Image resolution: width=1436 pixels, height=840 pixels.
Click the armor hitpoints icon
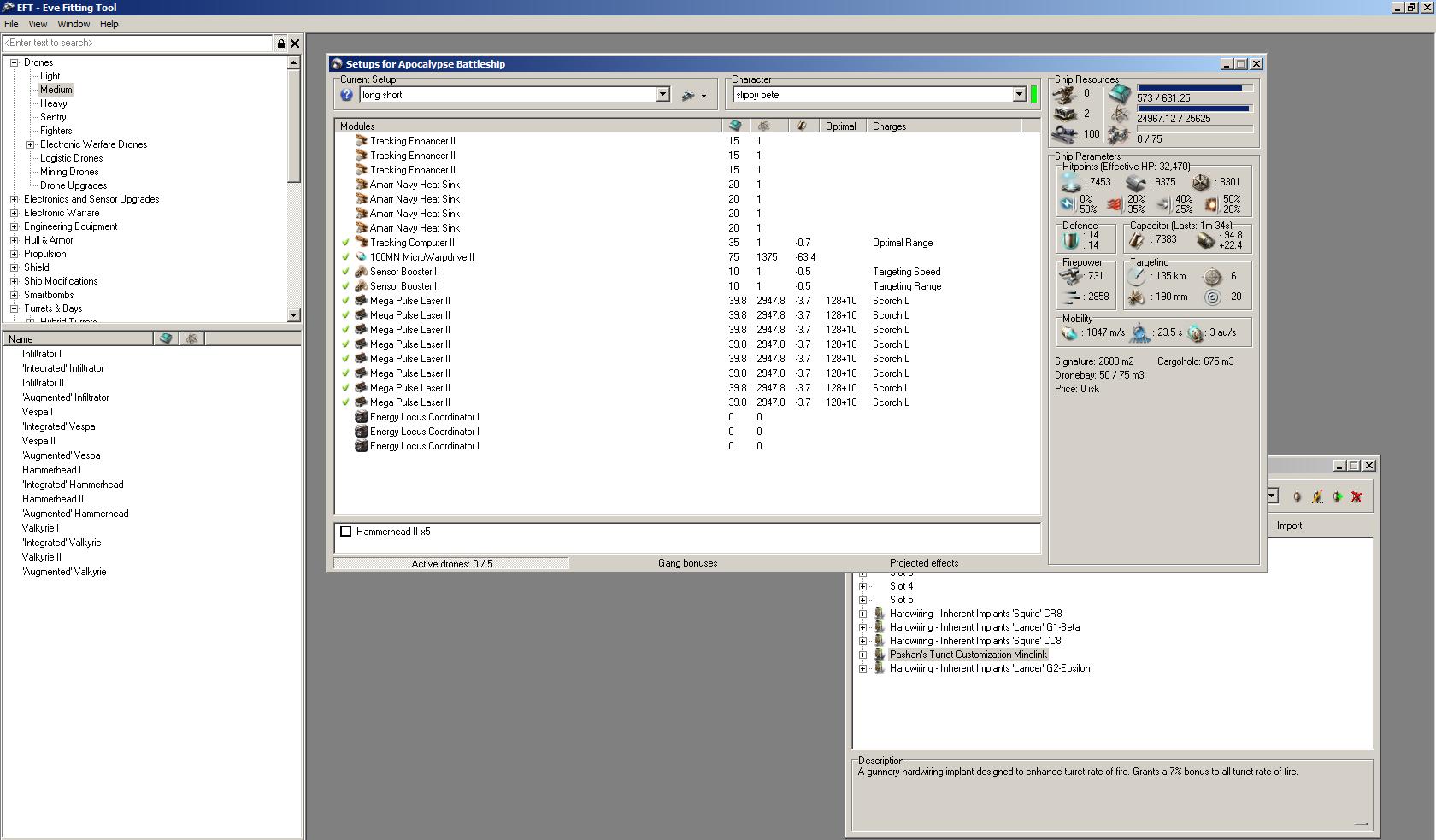click(x=1136, y=182)
